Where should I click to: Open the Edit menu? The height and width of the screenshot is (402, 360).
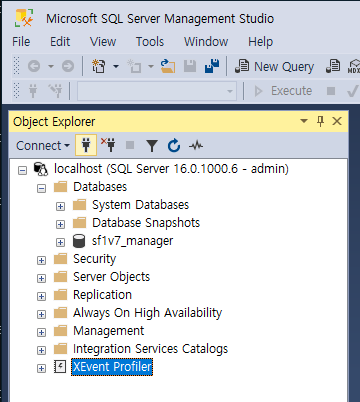point(60,42)
